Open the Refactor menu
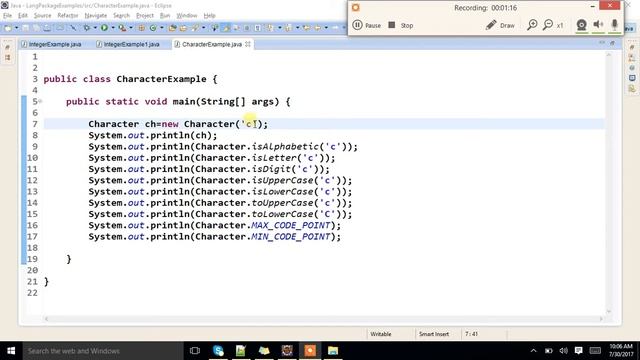This screenshot has width=640, height=360. (x=68, y=16)
